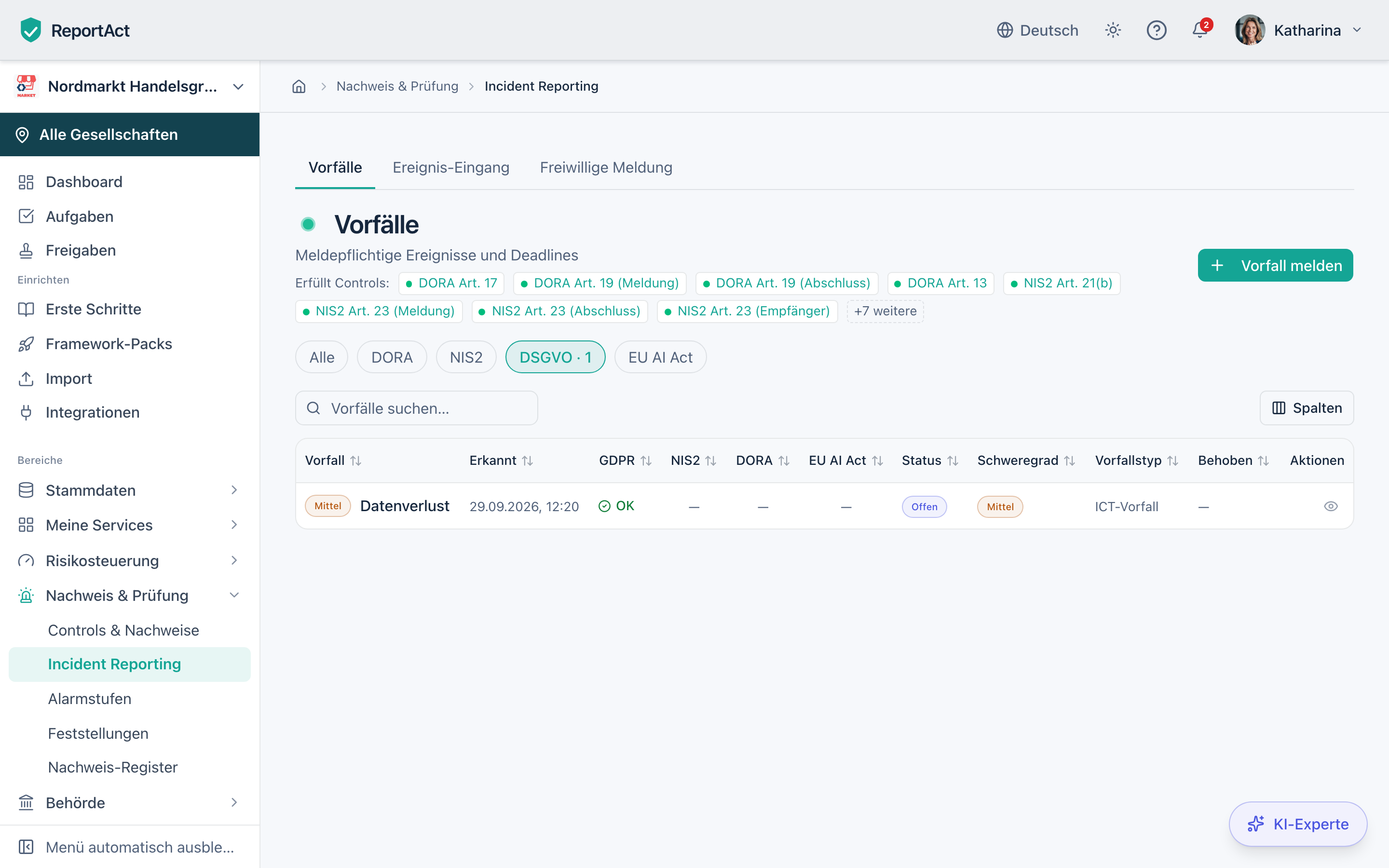Open the KI-Experte assistant

click(x=1298, y=824)
